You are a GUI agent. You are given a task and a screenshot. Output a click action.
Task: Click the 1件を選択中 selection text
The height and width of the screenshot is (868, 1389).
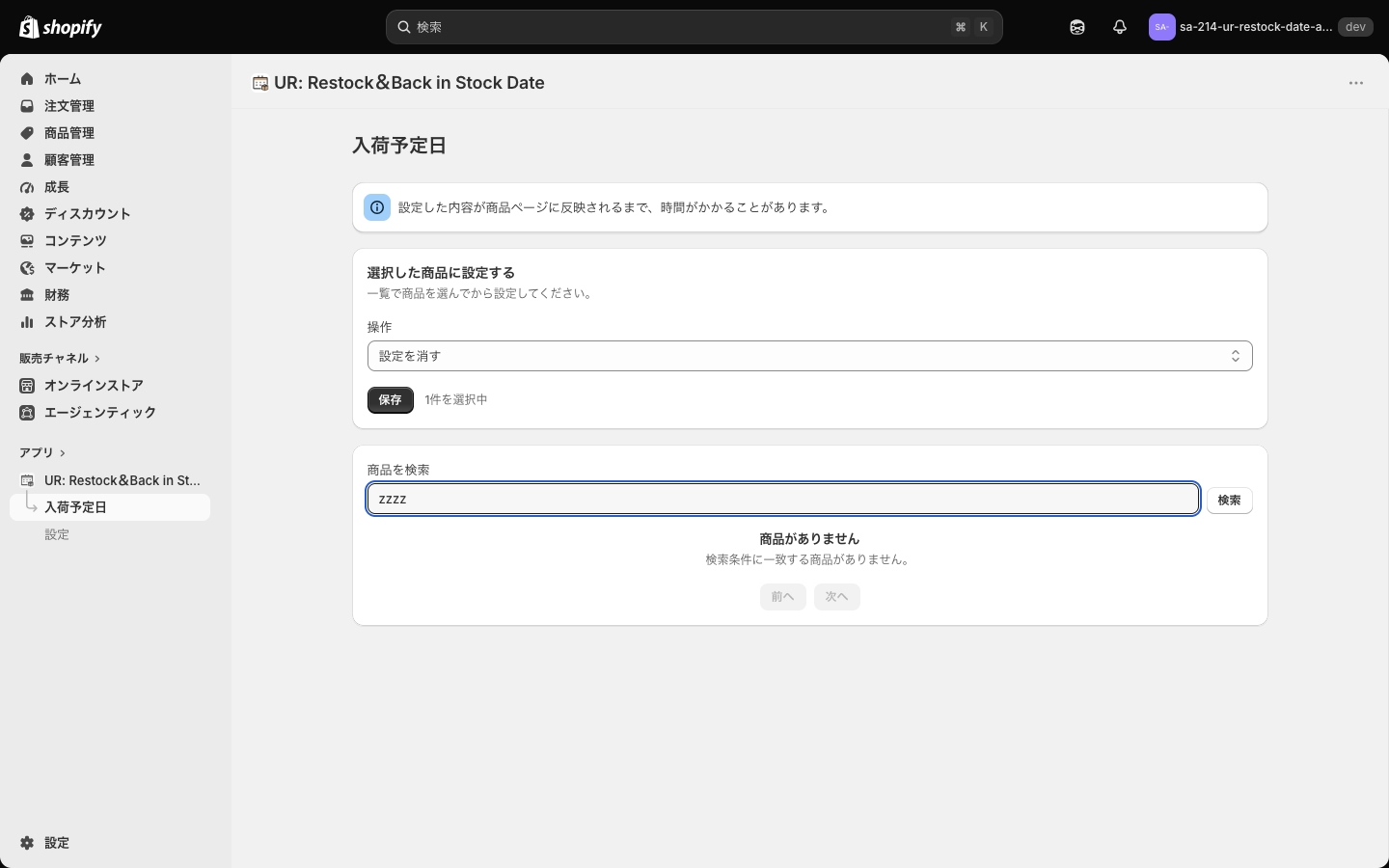point(456,400)
